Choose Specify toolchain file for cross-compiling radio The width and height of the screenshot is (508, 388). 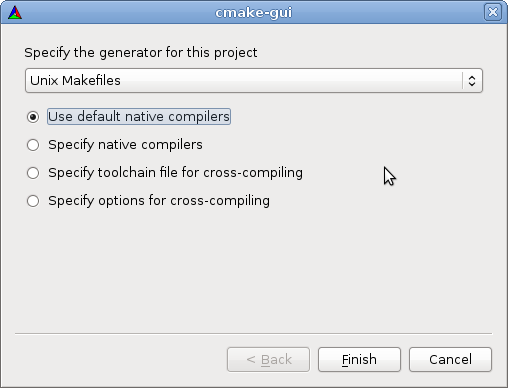pyautogui.click(x=33, y=173)
